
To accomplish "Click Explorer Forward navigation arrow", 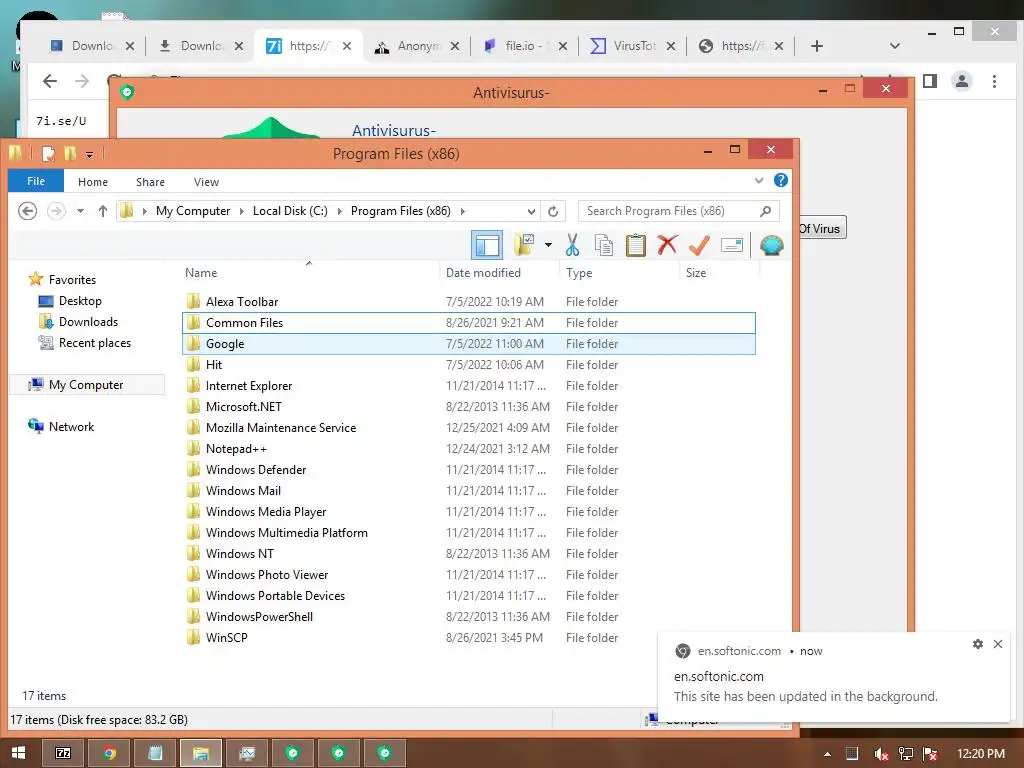I will 56,211.
